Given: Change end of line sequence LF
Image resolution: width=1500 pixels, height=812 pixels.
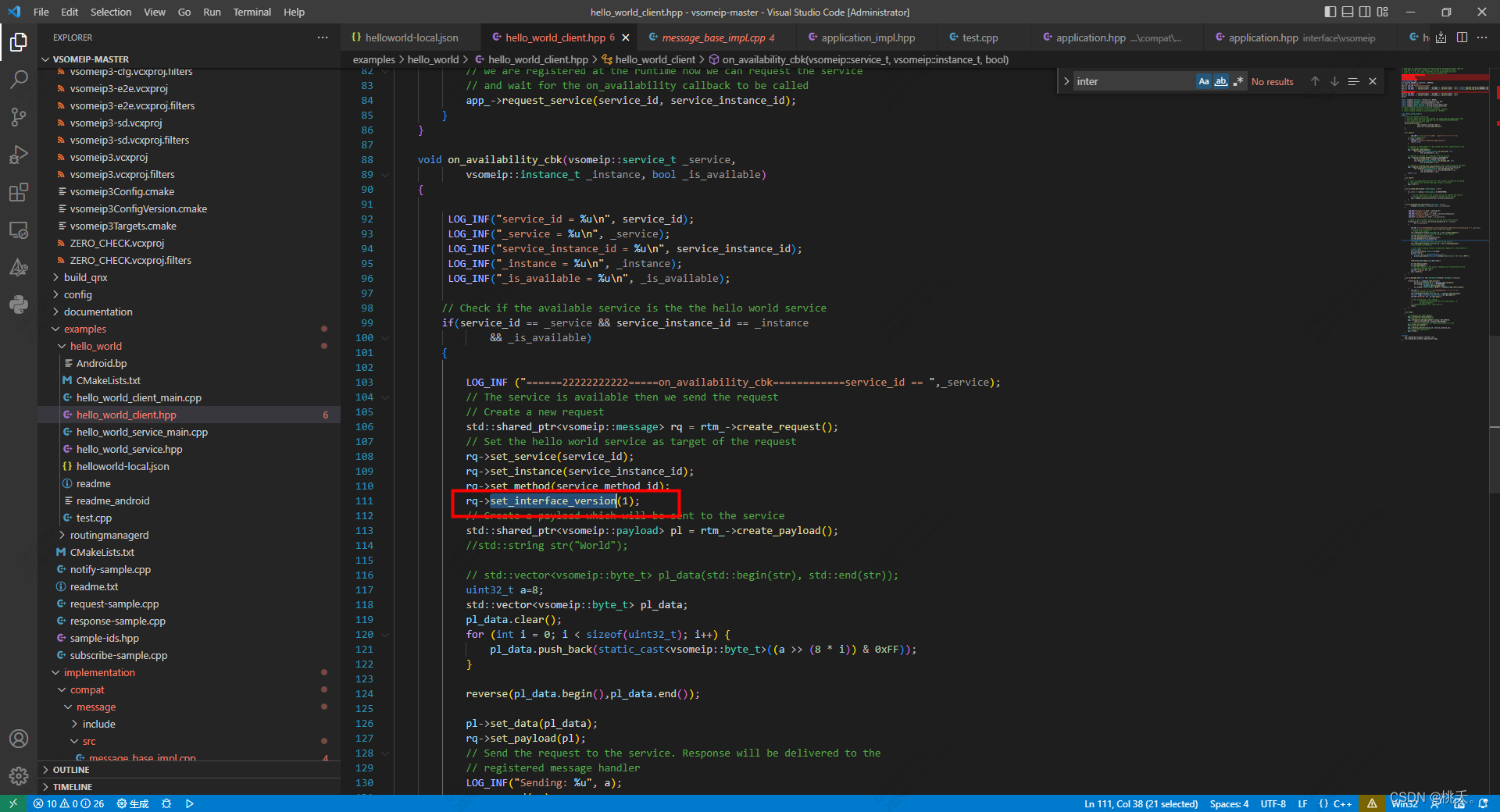Looking at the screenshot, I should click(1302, 803).
